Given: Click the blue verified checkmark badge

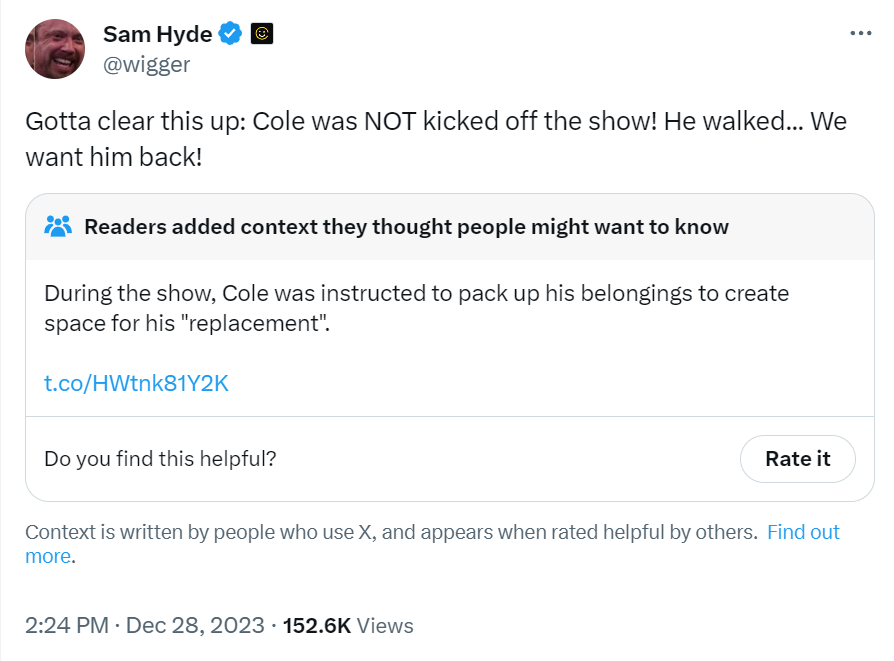Looking at the screenshot, I should (230, 34).
